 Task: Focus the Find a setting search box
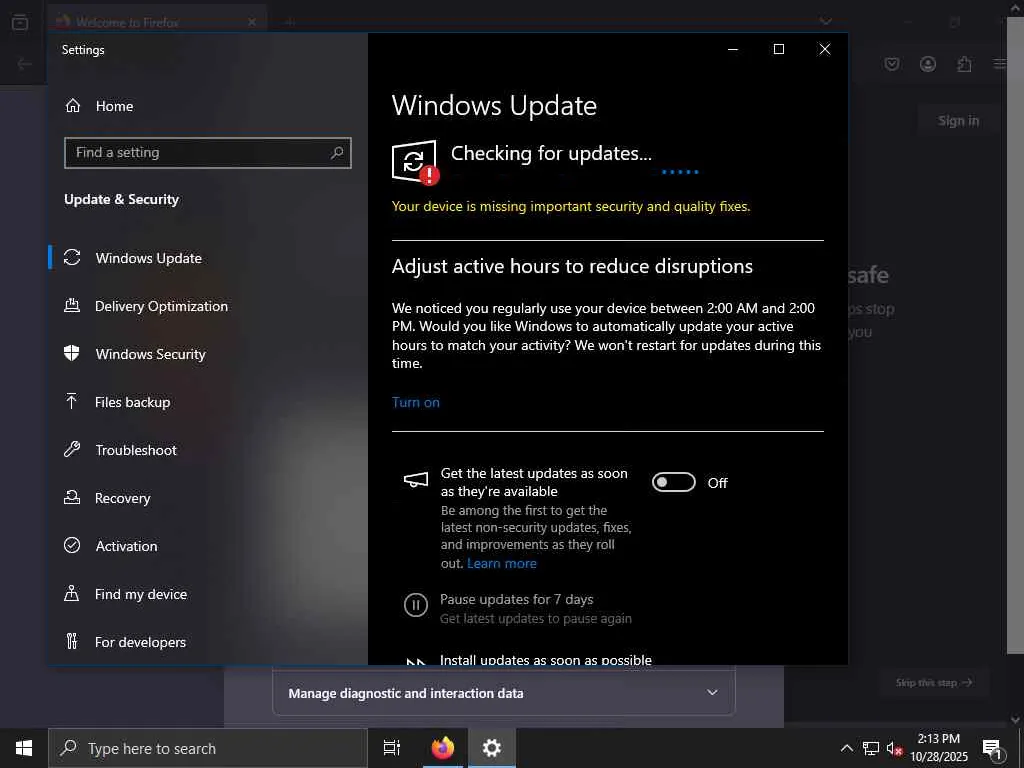point(208,153)
